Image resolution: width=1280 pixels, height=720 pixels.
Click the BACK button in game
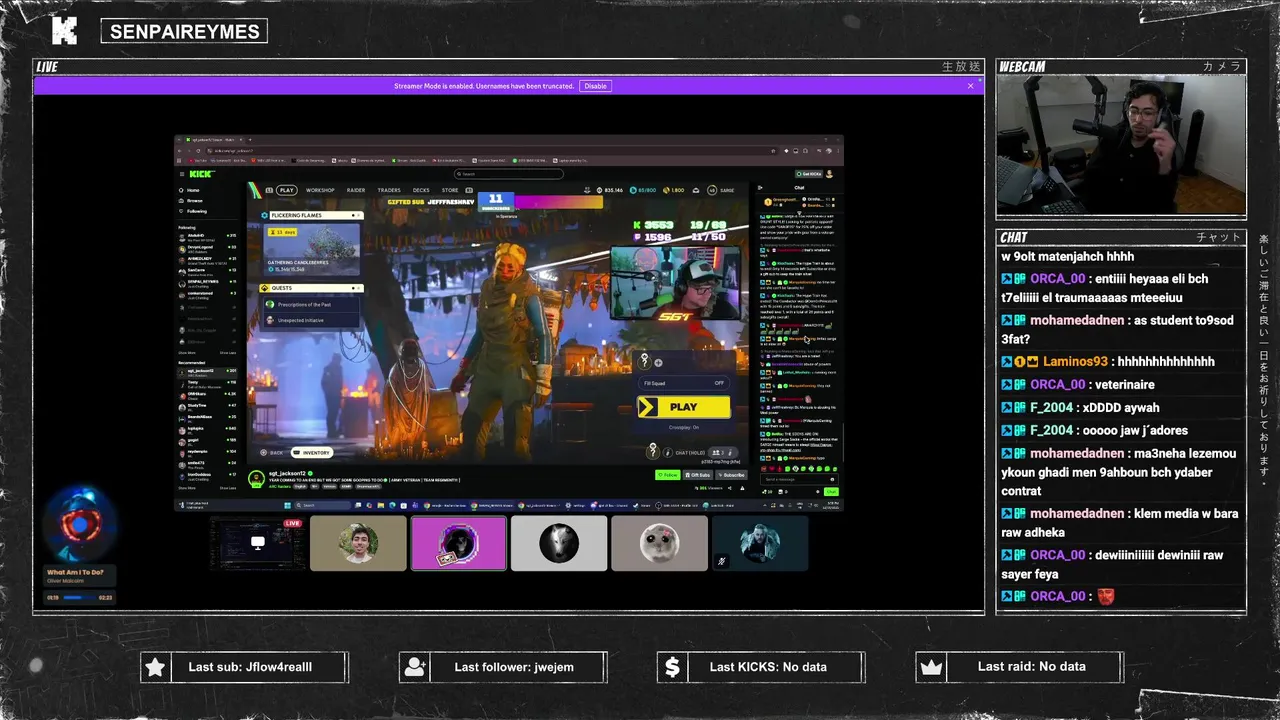[273, 453]
